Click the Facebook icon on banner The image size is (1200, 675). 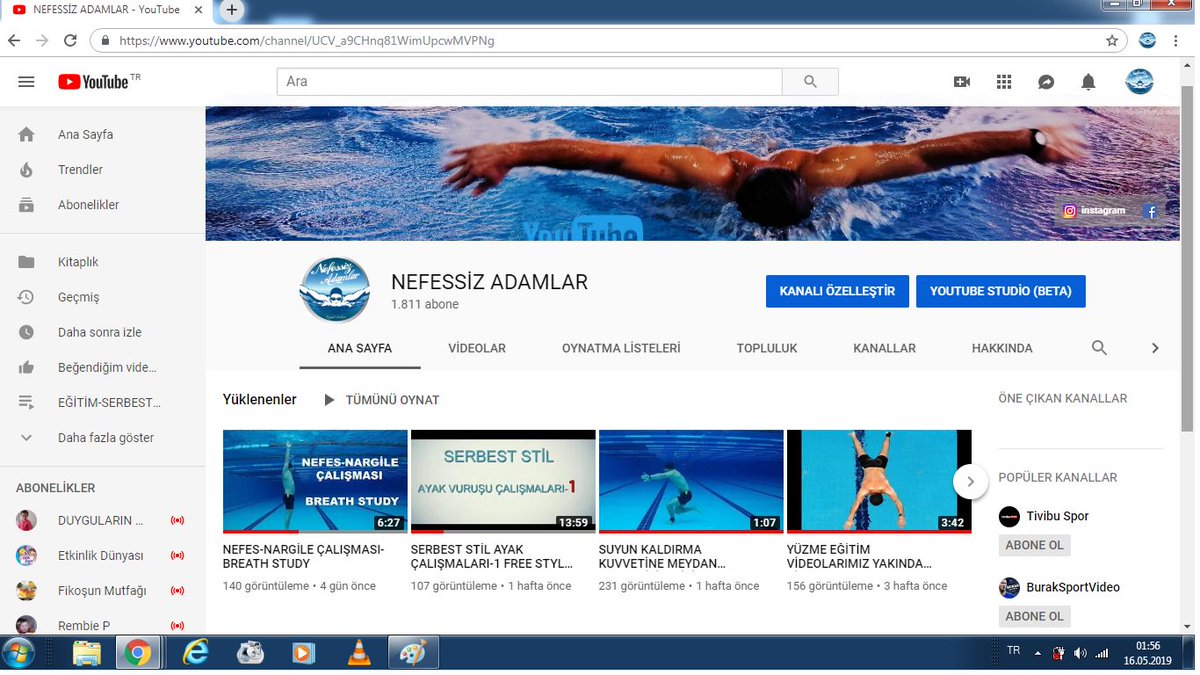tap(1151, 212)
